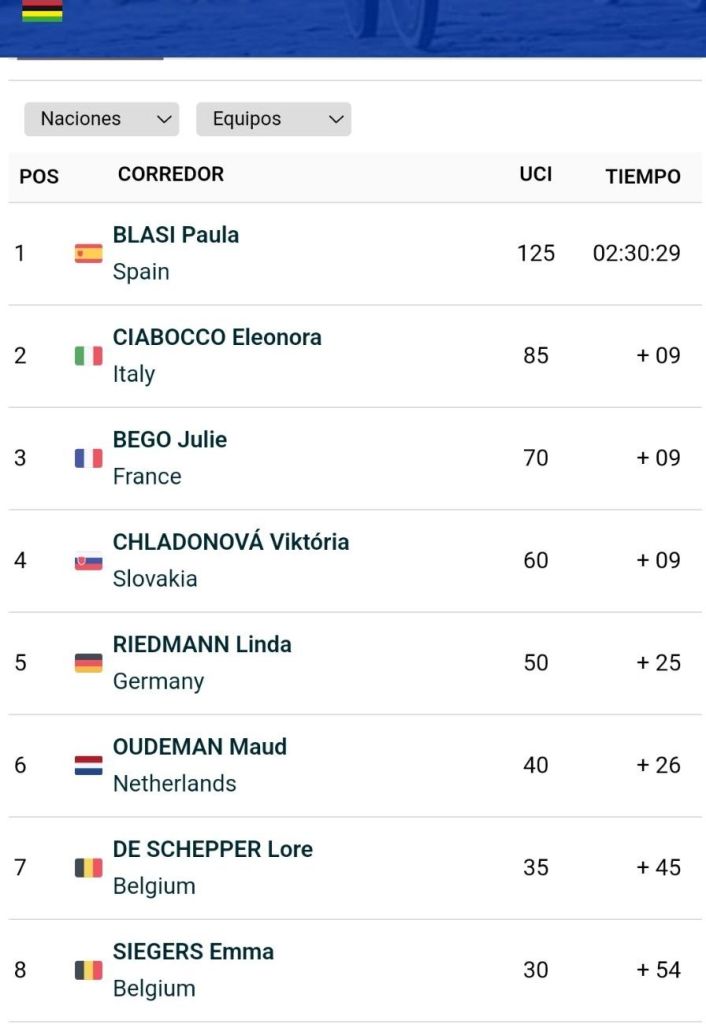The image size is (706, 1024).
Task: Select SIEGERS Emma rider link
Action: click(193, 952)
